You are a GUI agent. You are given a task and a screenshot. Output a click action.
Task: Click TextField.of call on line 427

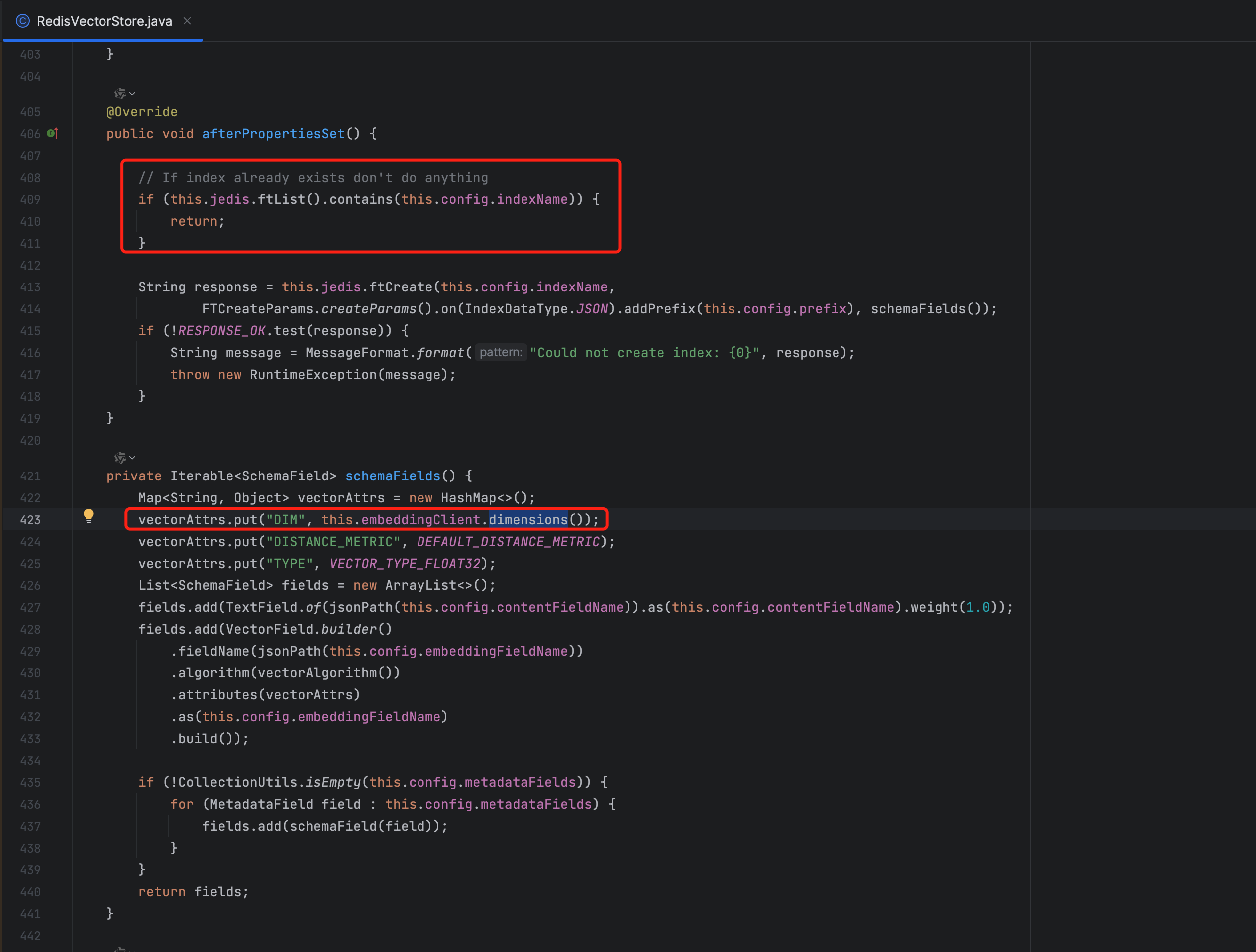[x=274, y=607]
